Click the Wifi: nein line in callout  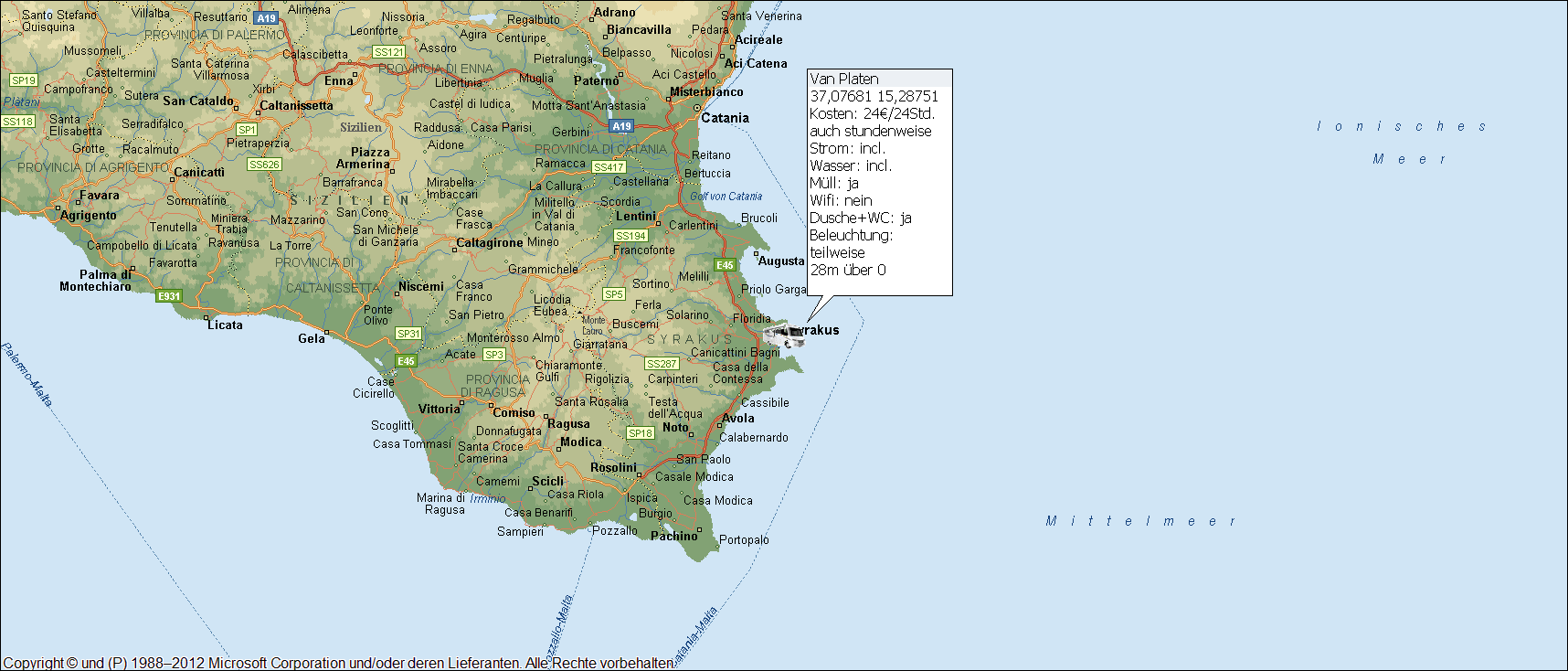tap(841, 201)
